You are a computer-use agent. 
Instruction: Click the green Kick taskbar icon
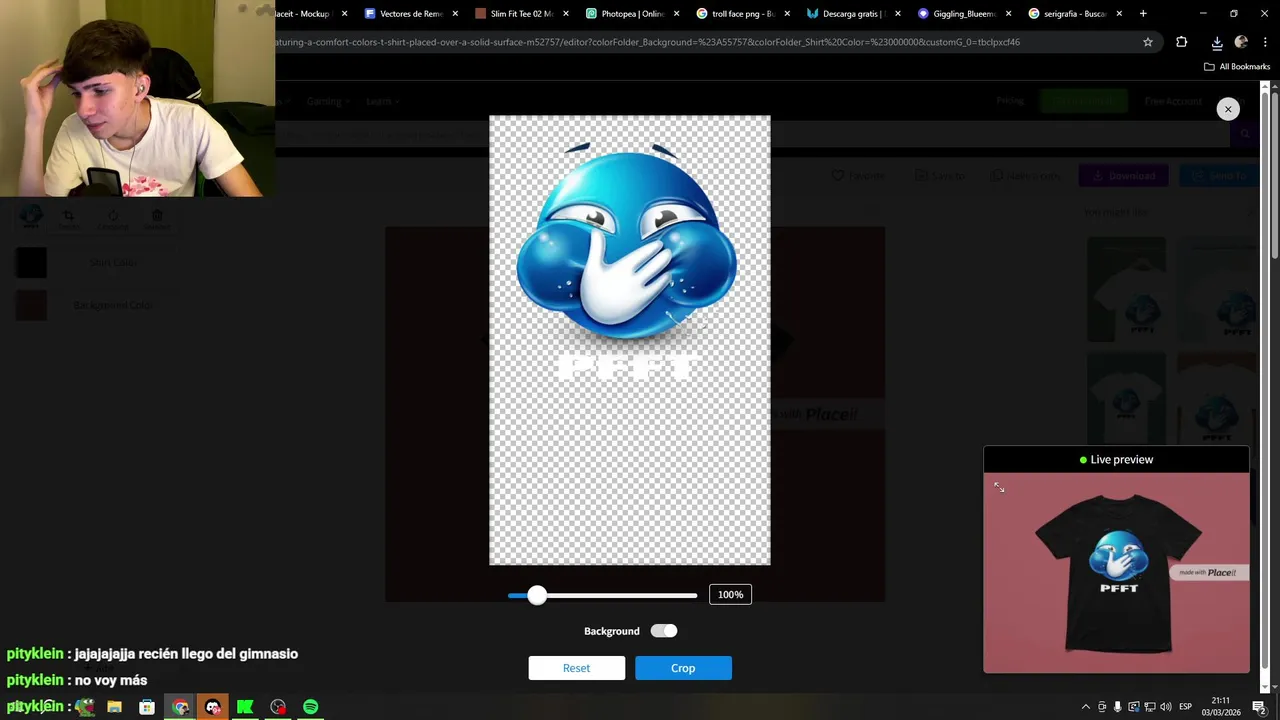pos(245,707)
